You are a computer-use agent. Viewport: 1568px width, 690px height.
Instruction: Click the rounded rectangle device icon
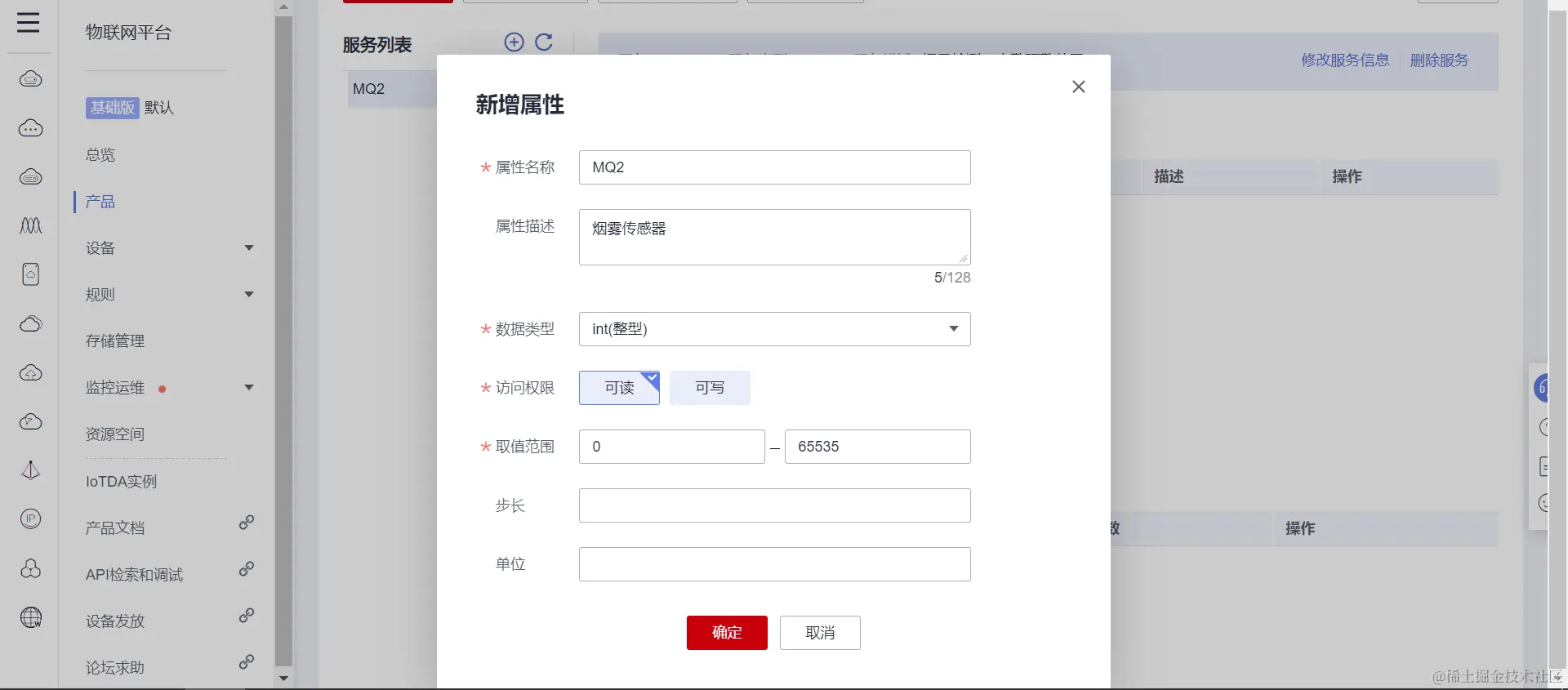31,274
